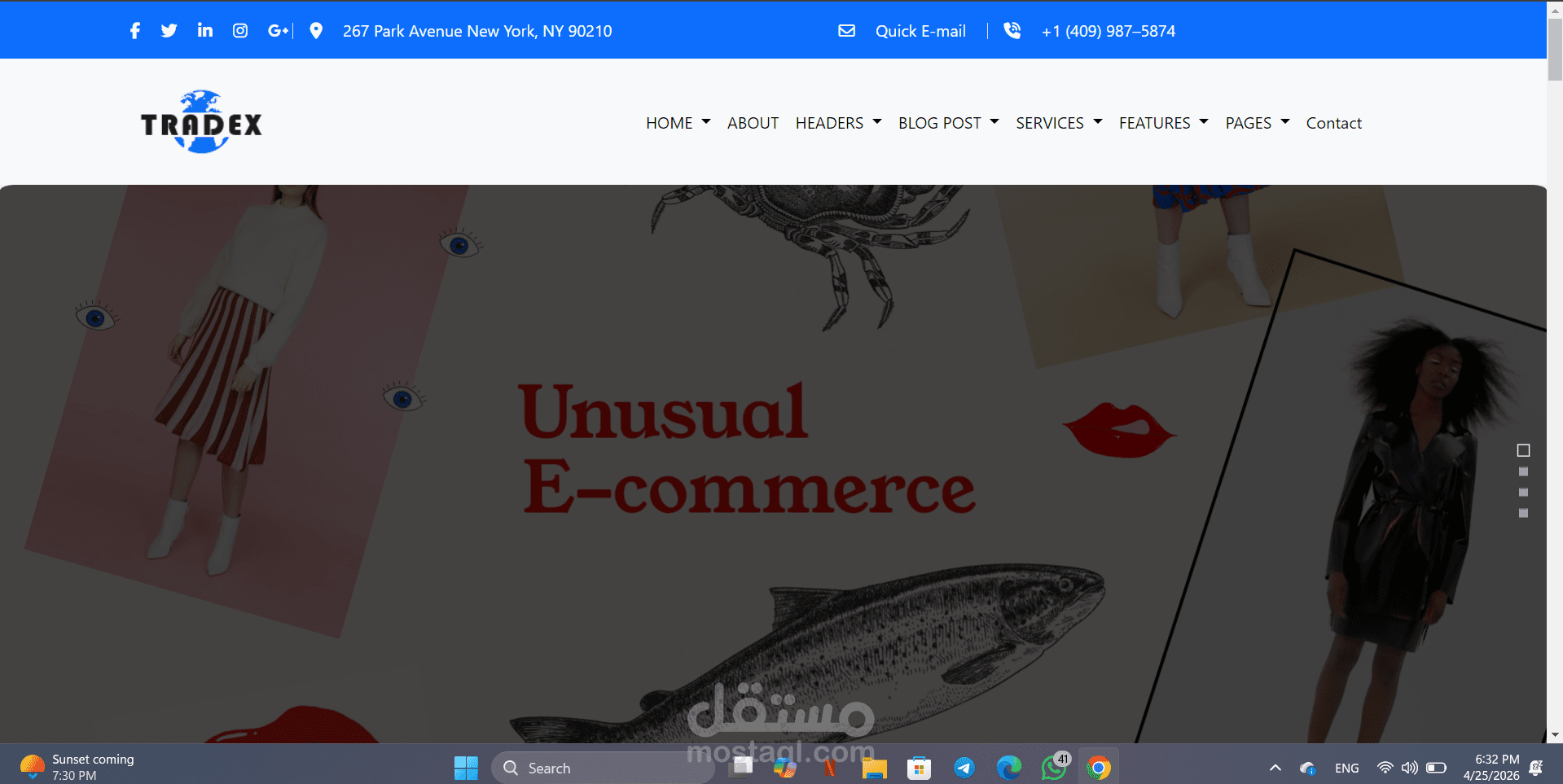Expand the BLOG POST dropdown
The image size is (1563, 784).
click(949, 123)
